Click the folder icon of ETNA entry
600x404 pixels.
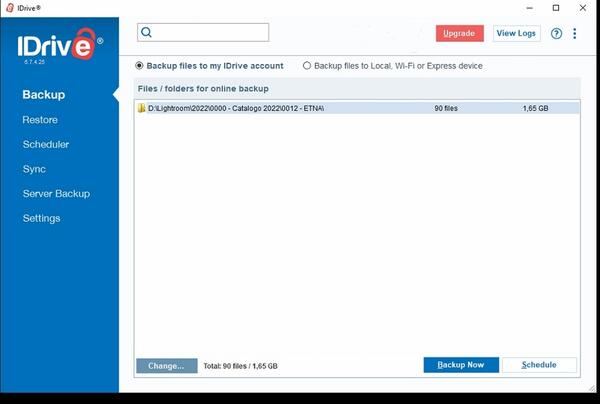[142, 107]
